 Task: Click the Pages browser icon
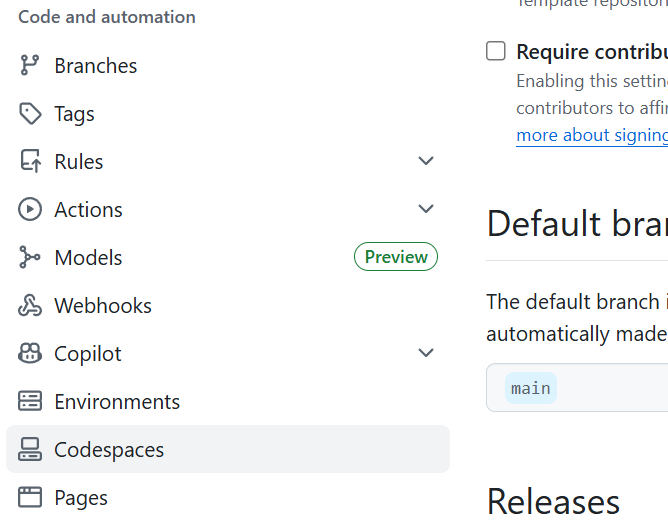(30, 498)
